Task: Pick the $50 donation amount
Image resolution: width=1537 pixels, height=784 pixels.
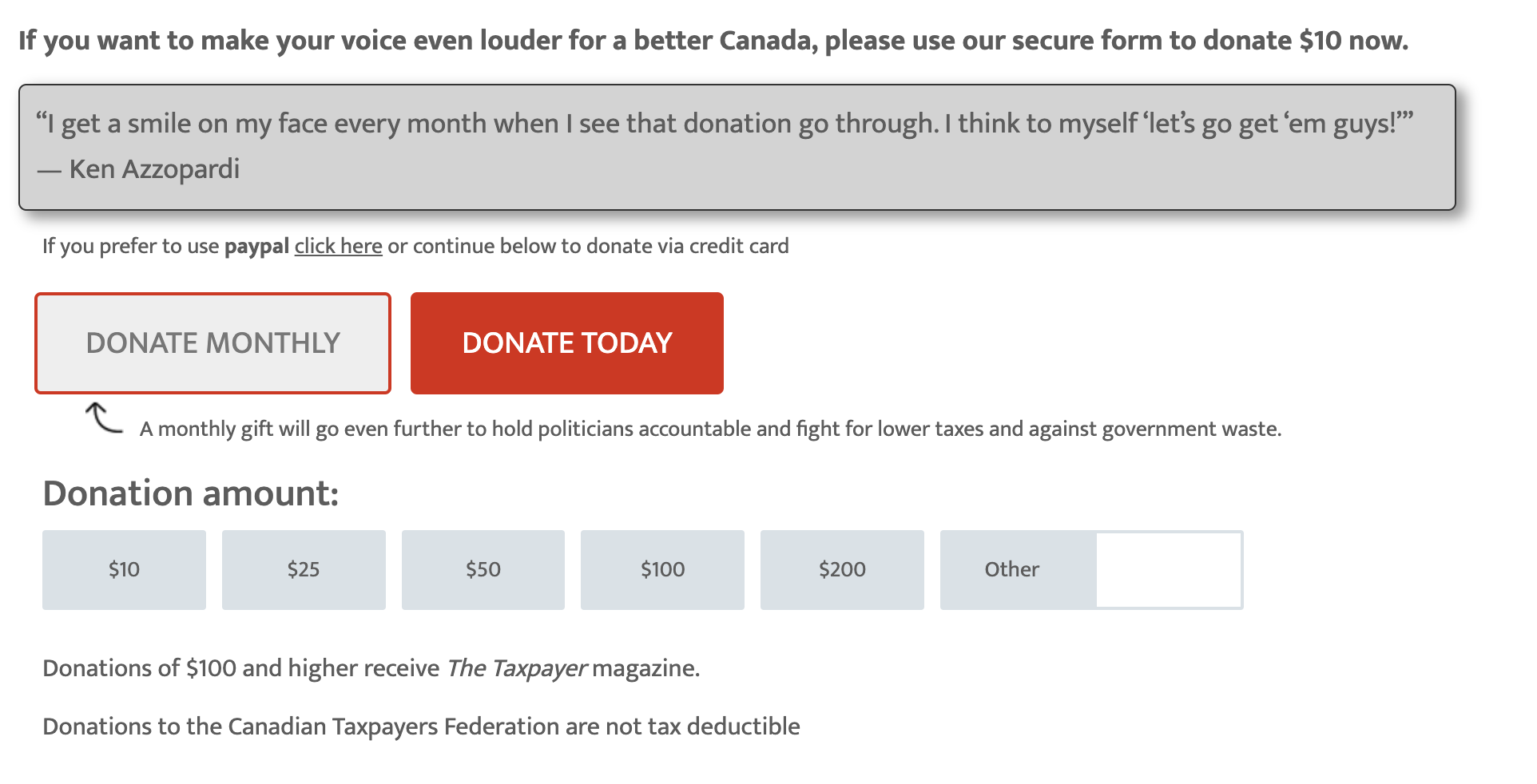Action: click(x=483, y=570)
